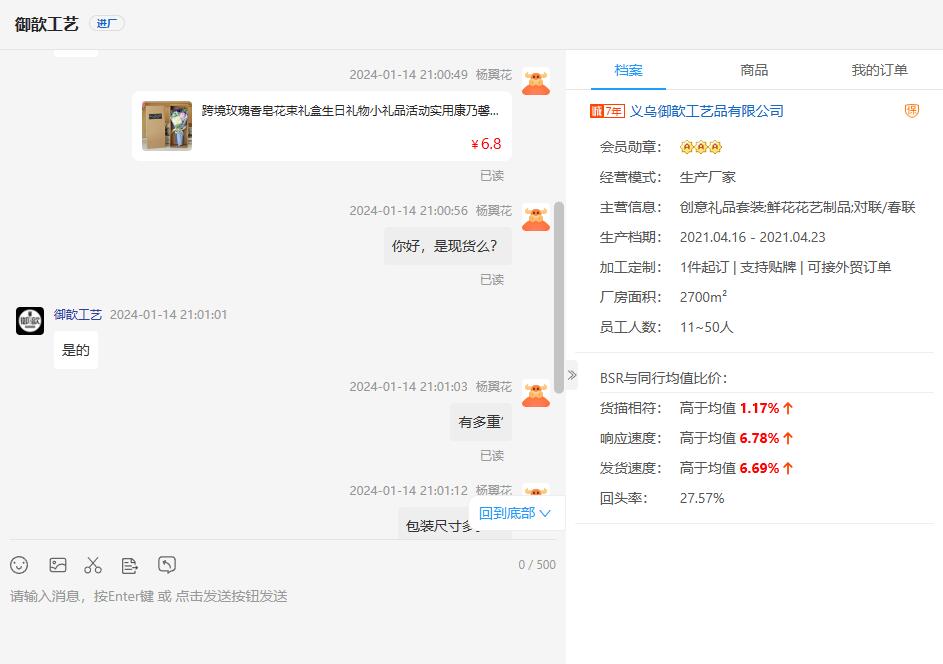
Task: Focus the message input field
Action: tap(283, 619)
